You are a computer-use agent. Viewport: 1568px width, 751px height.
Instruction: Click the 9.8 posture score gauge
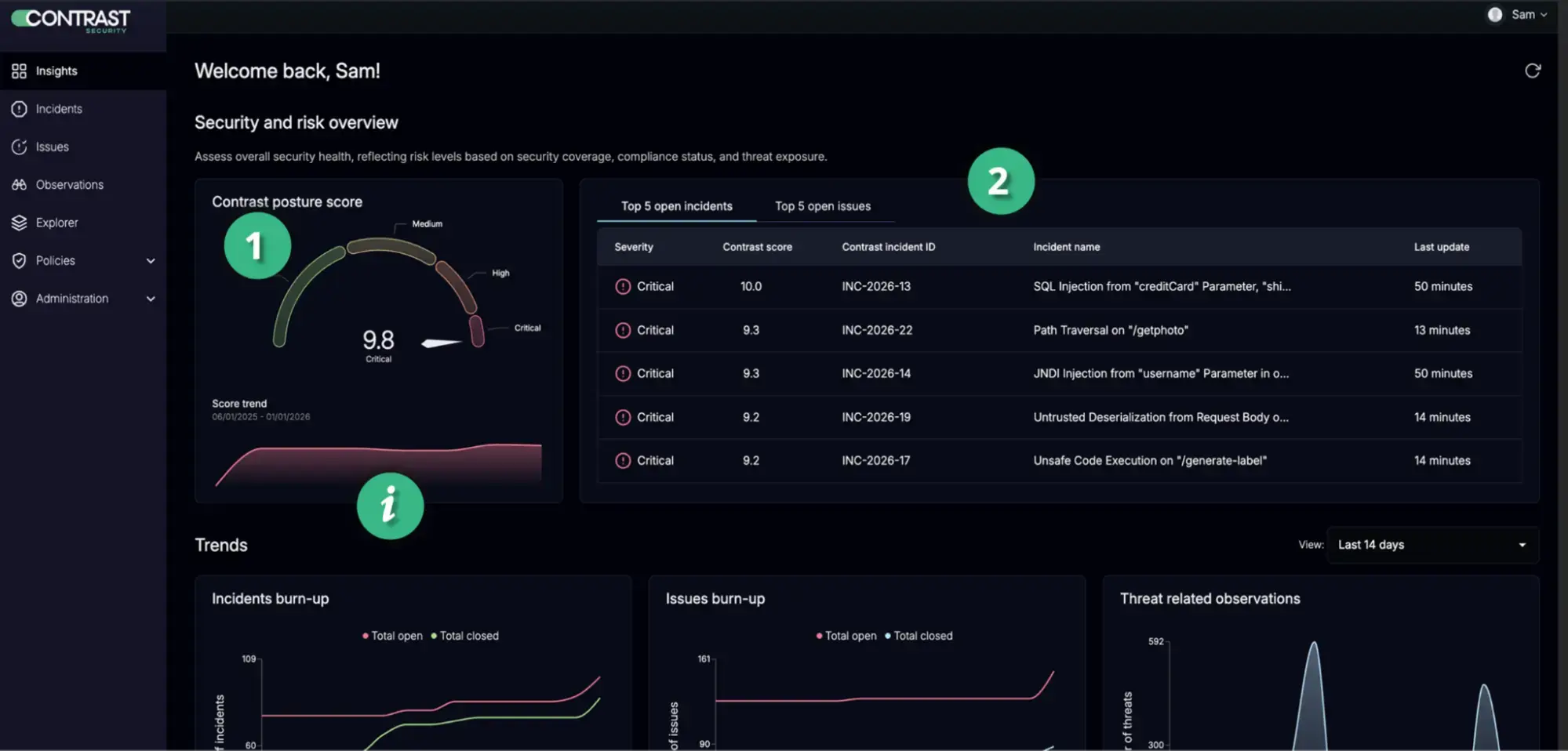[378, 340]
